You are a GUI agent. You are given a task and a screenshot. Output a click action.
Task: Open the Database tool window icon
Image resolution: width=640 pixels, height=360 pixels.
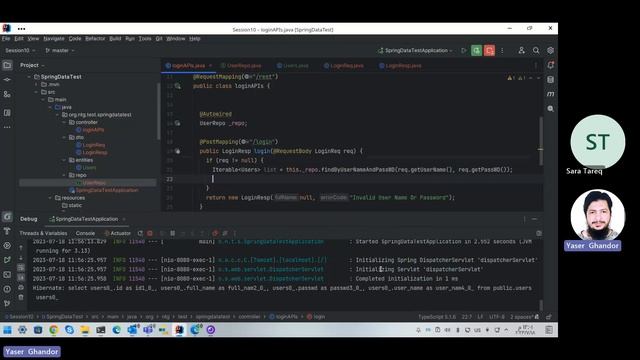tap(551, 80)
